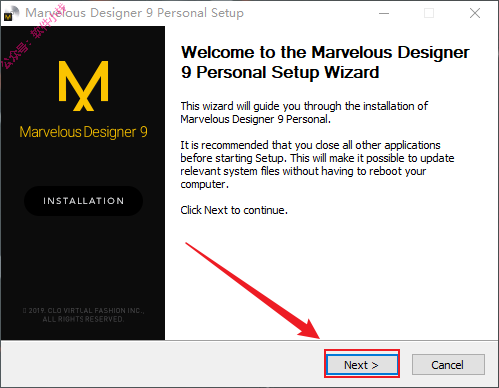Cancel the setup wizard
The width and height of the screenshot is (499, 388).
click(x=448, y=365)
